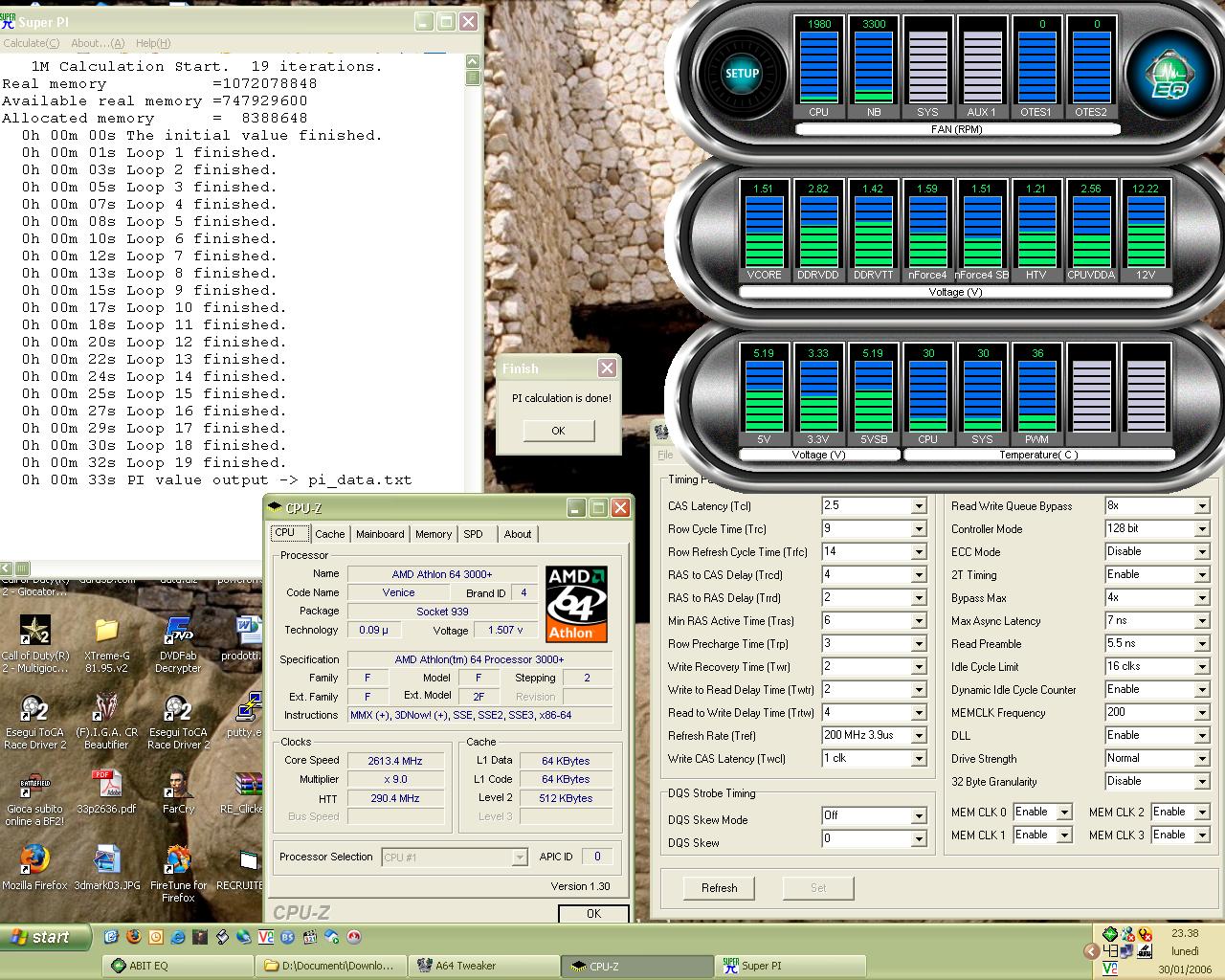The width and height of the screenshot is (1225, 980).
Task: Click OK button in CPU-Z window
Action: click(x=593, y=913)
